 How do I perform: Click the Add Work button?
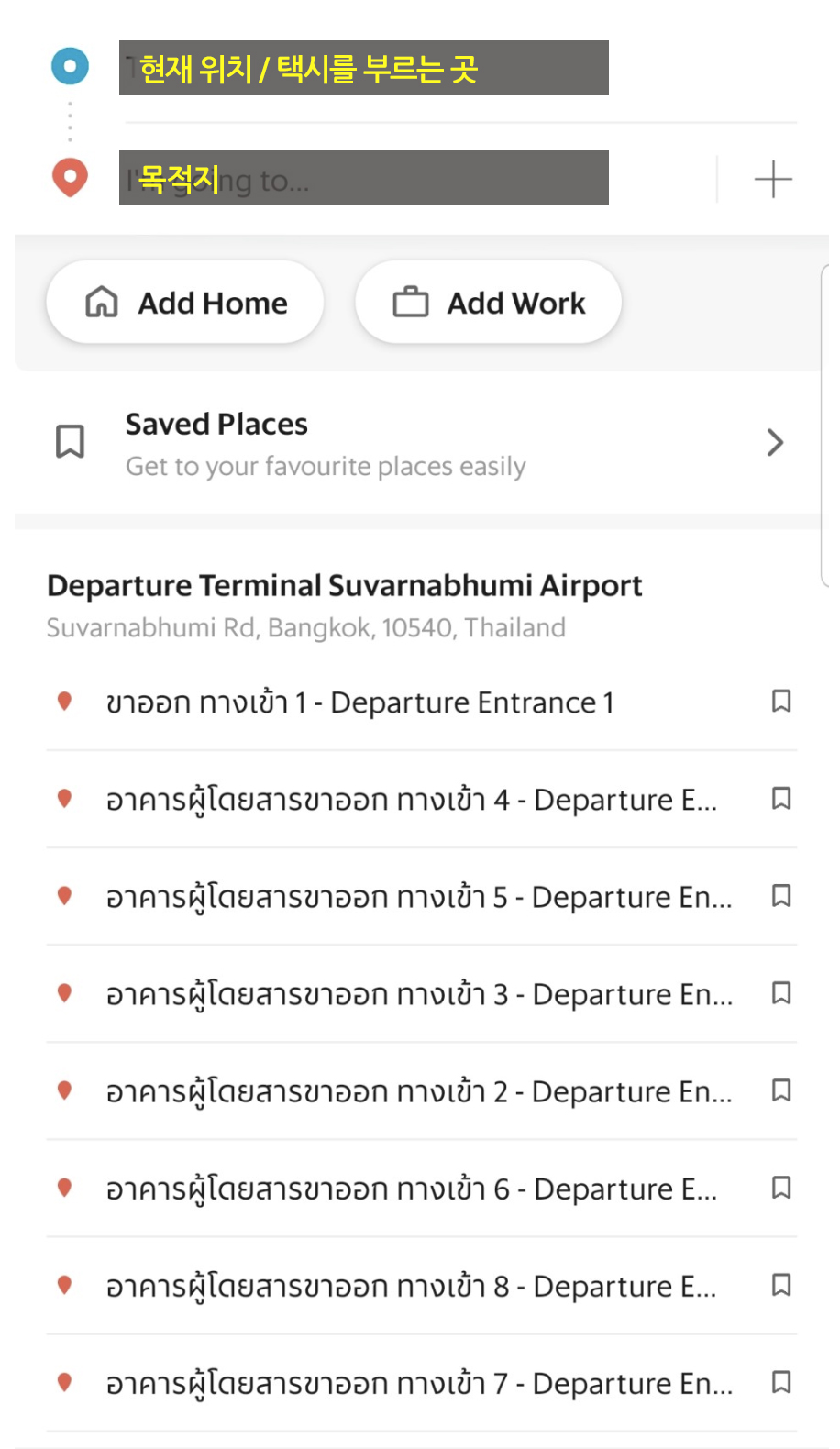click(x=488, y=302)
